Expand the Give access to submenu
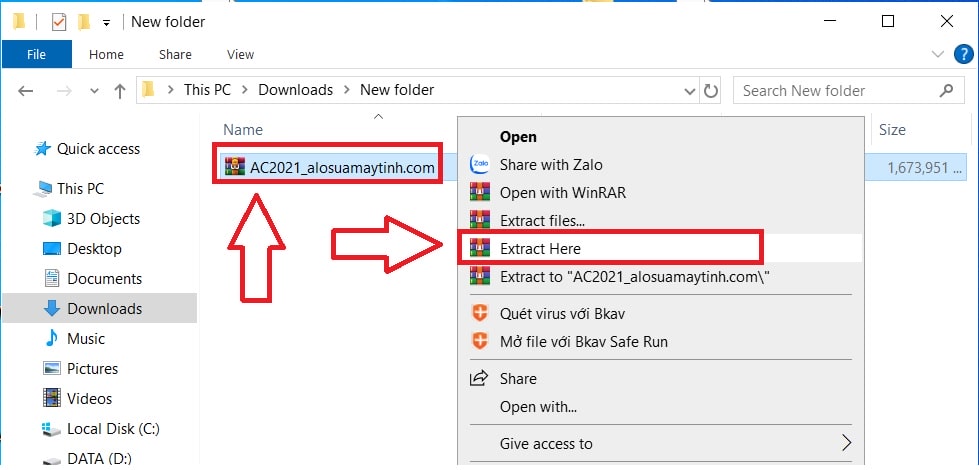The image size is (979, 470). [x=846, y=444]
